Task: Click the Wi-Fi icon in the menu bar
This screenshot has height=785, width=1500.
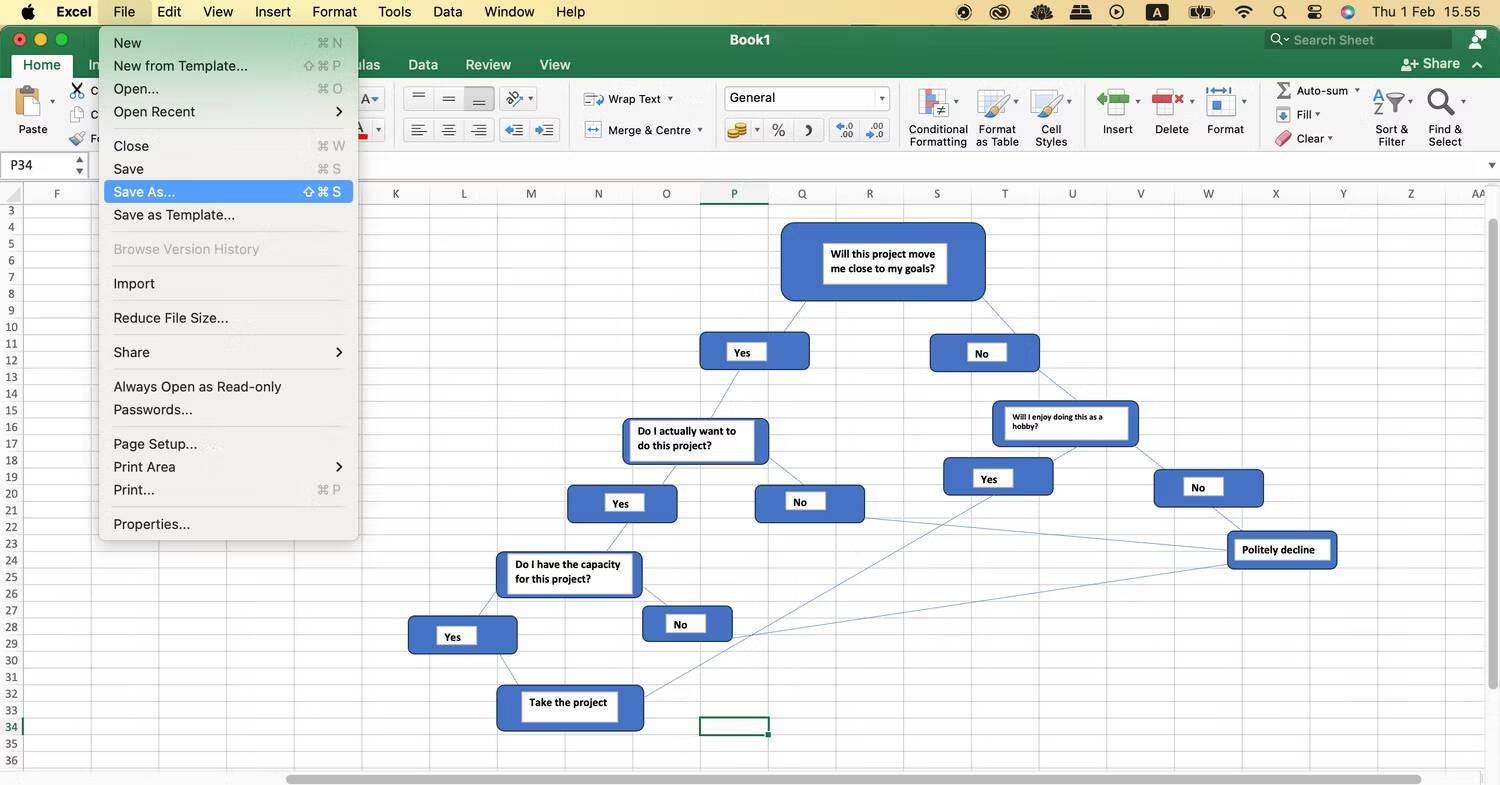Action: (1243, 12)
